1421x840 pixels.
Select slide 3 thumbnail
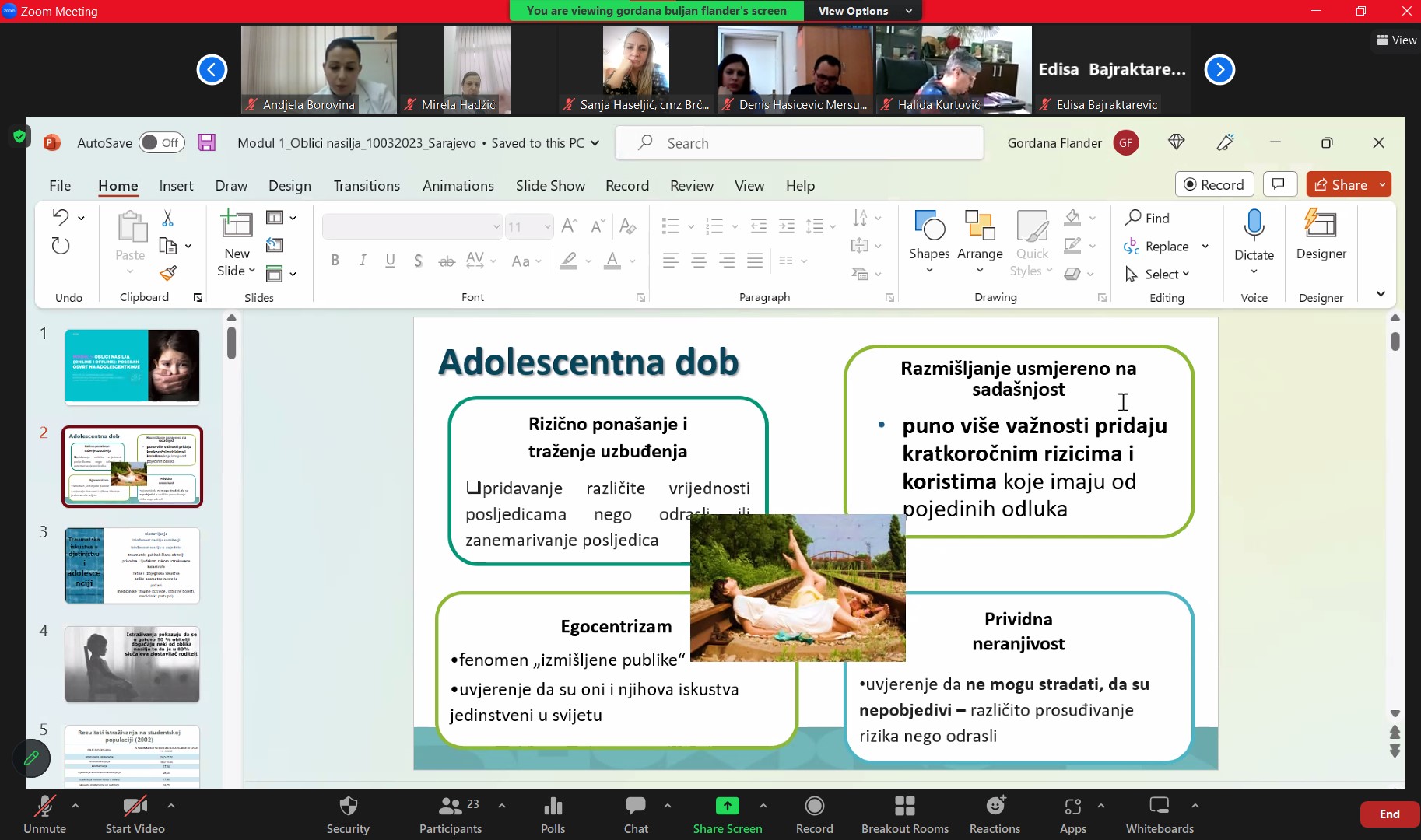tap(132, 565)
